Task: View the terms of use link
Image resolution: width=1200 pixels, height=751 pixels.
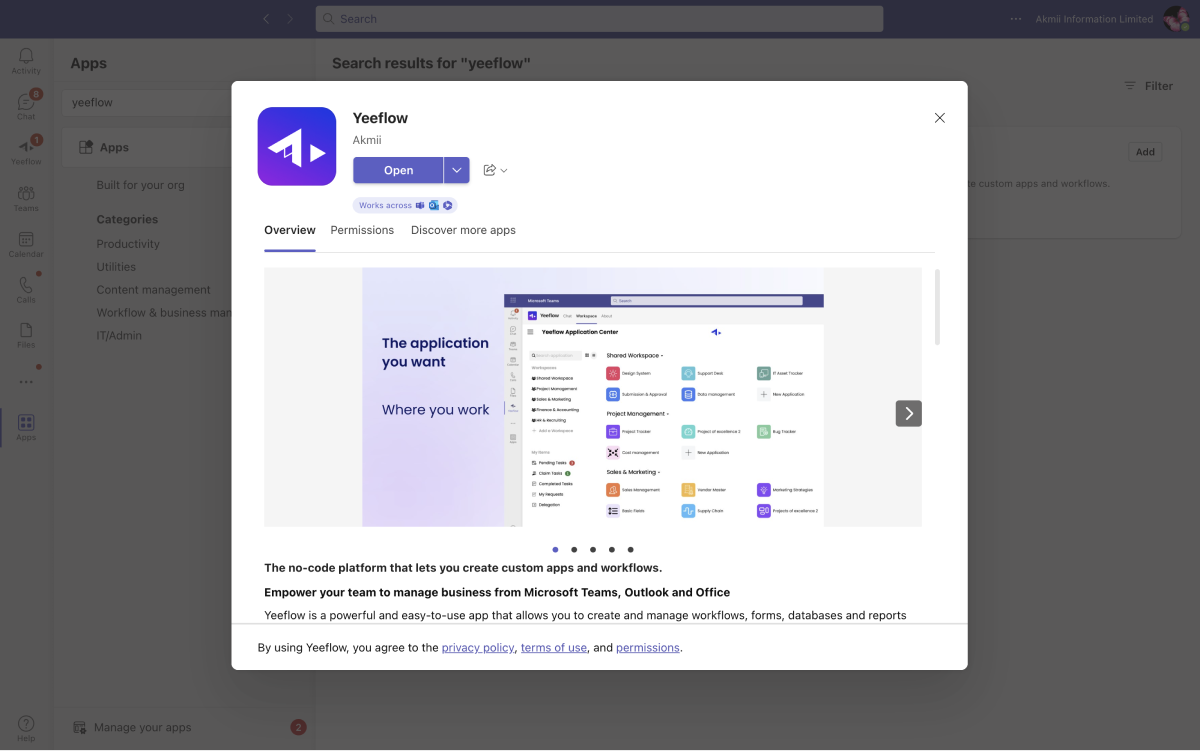Action: pyautogui.click(x=553, y=647)
